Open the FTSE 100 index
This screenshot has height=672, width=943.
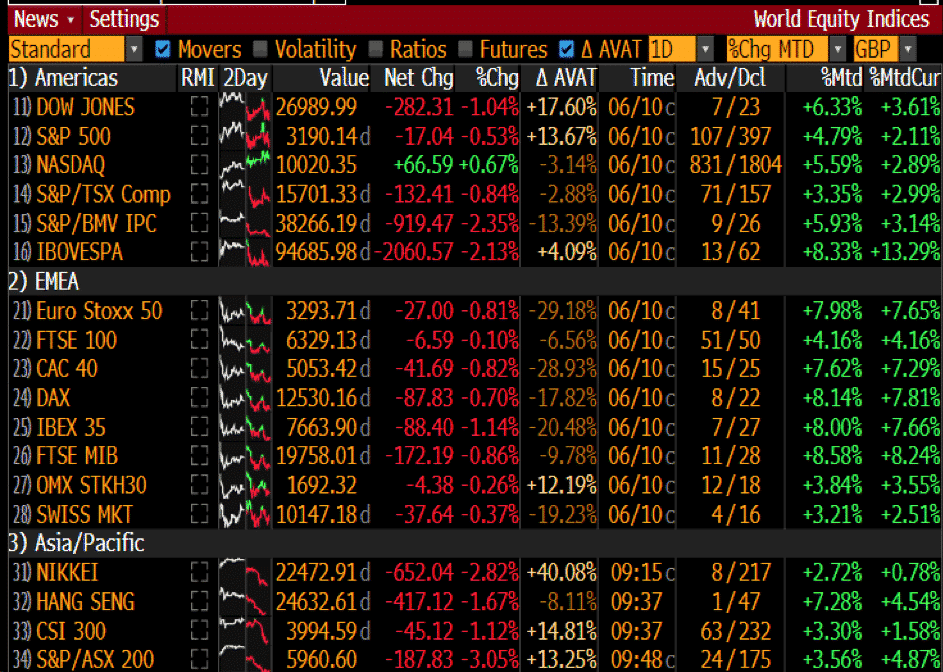click(x=76, y=341)
